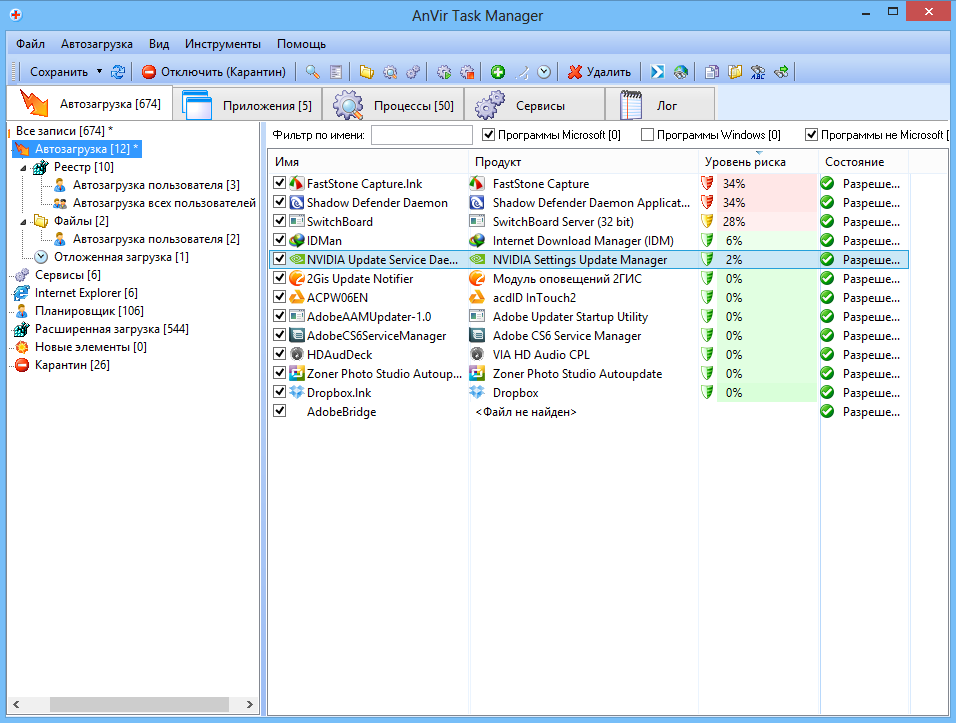The width and height of the screenshot is (956, 723).
Task: Open the Инструменты menu
Action: (222, 44)
